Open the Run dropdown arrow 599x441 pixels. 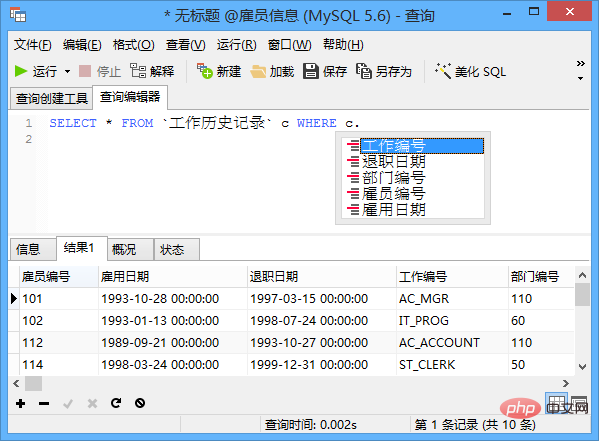coord(68,71)
